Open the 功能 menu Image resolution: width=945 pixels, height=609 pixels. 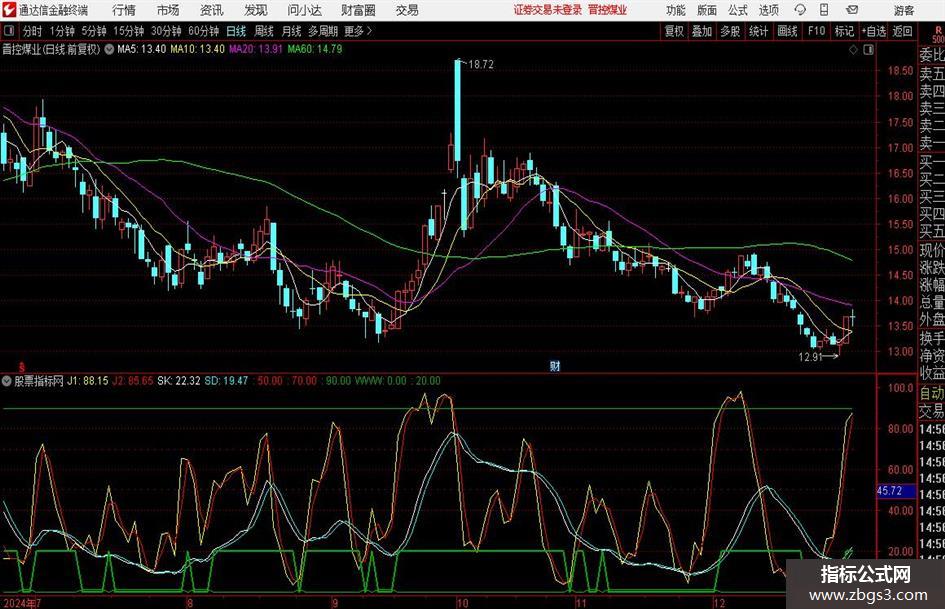point(676,10)
